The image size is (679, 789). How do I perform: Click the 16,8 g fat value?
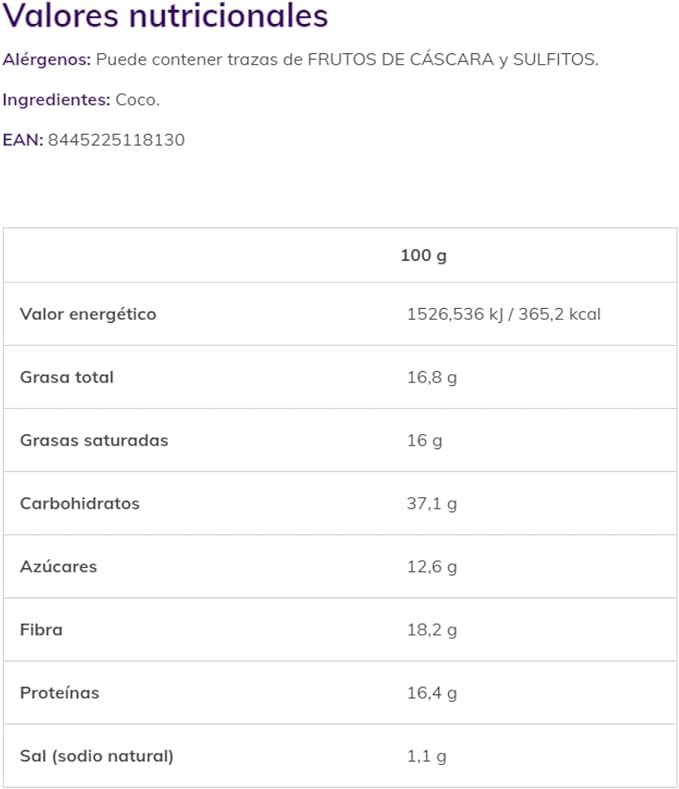(x=432, y=377)
